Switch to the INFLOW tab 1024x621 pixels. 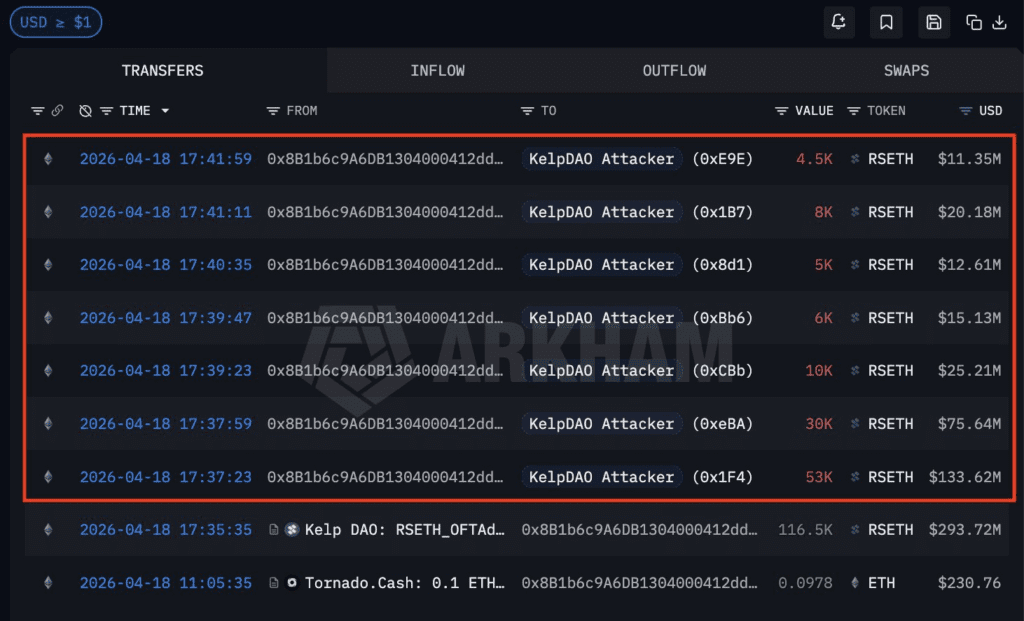(x=437, y=71)
